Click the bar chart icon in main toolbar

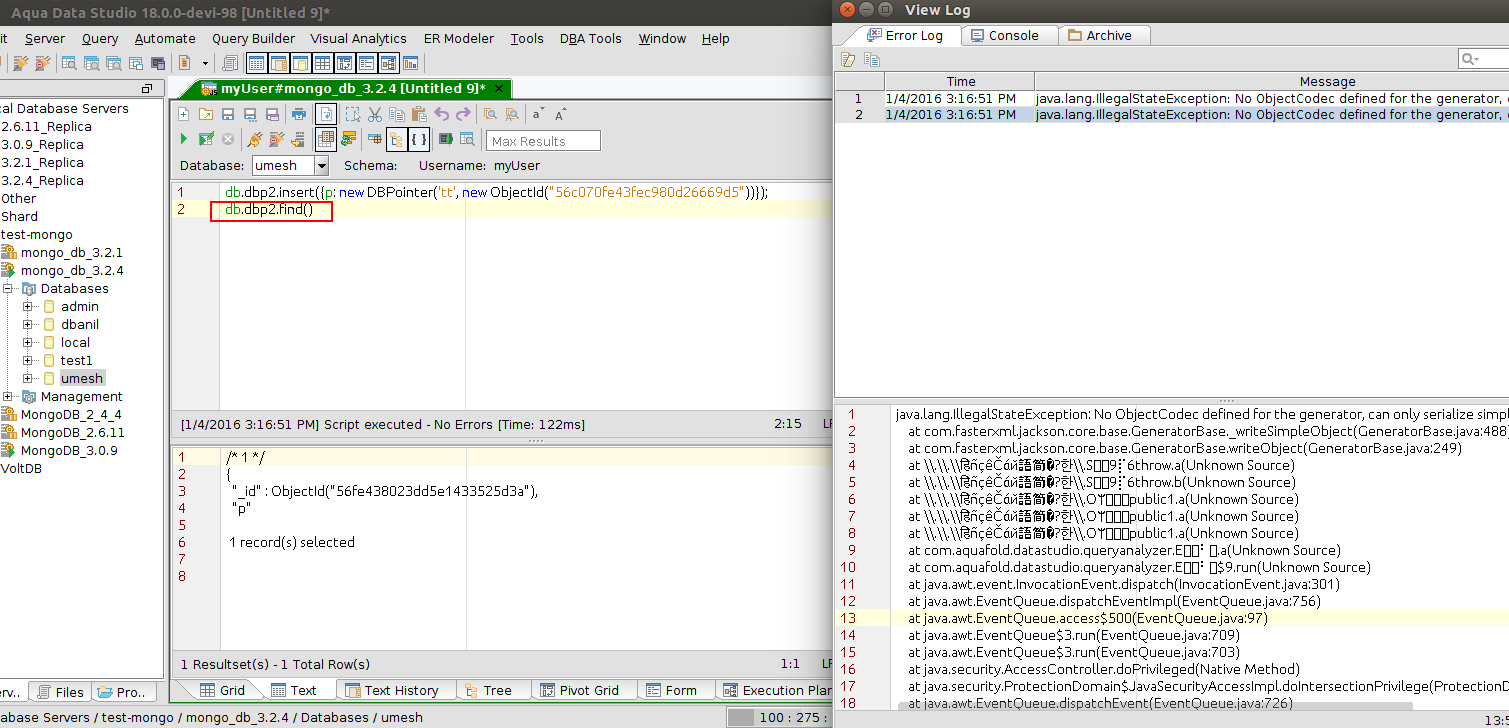[411, 63]
